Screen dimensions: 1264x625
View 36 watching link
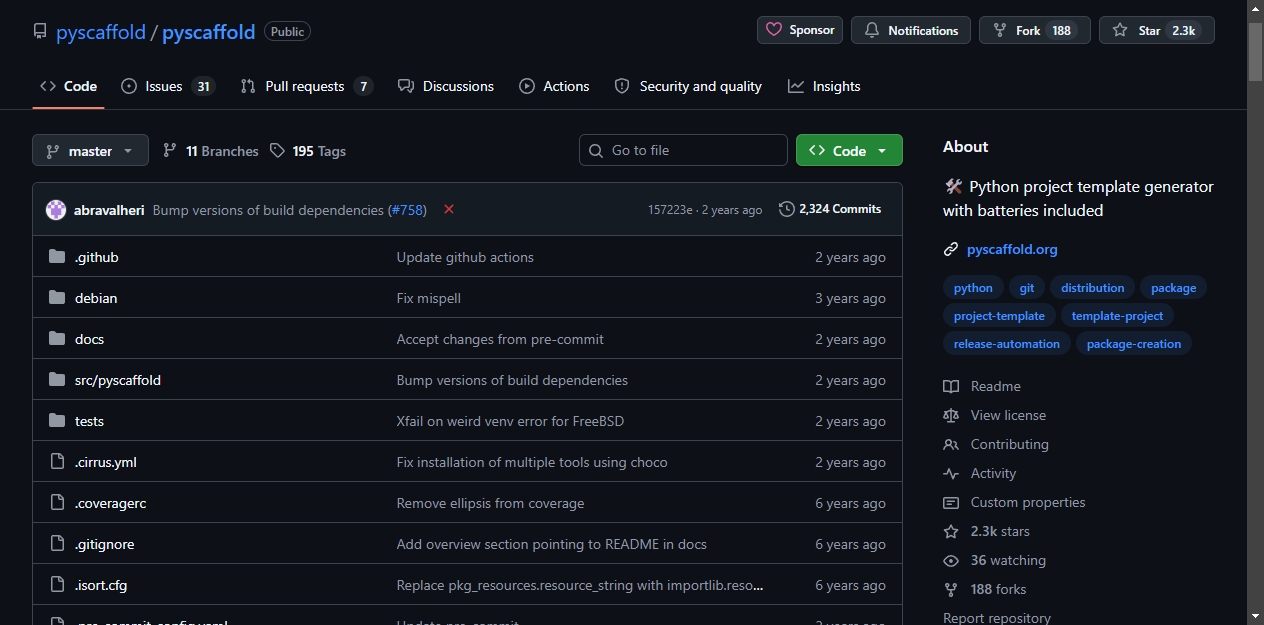pyautogui.click(x=995, y=560)
